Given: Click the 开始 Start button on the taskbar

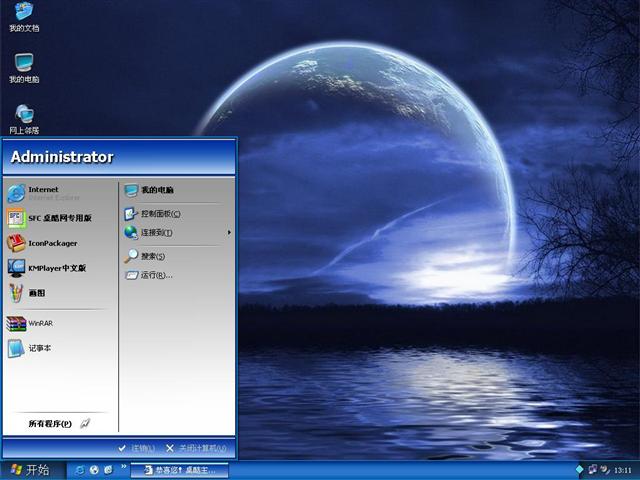Looking at the screenshot, I should [x=30, y=469].
